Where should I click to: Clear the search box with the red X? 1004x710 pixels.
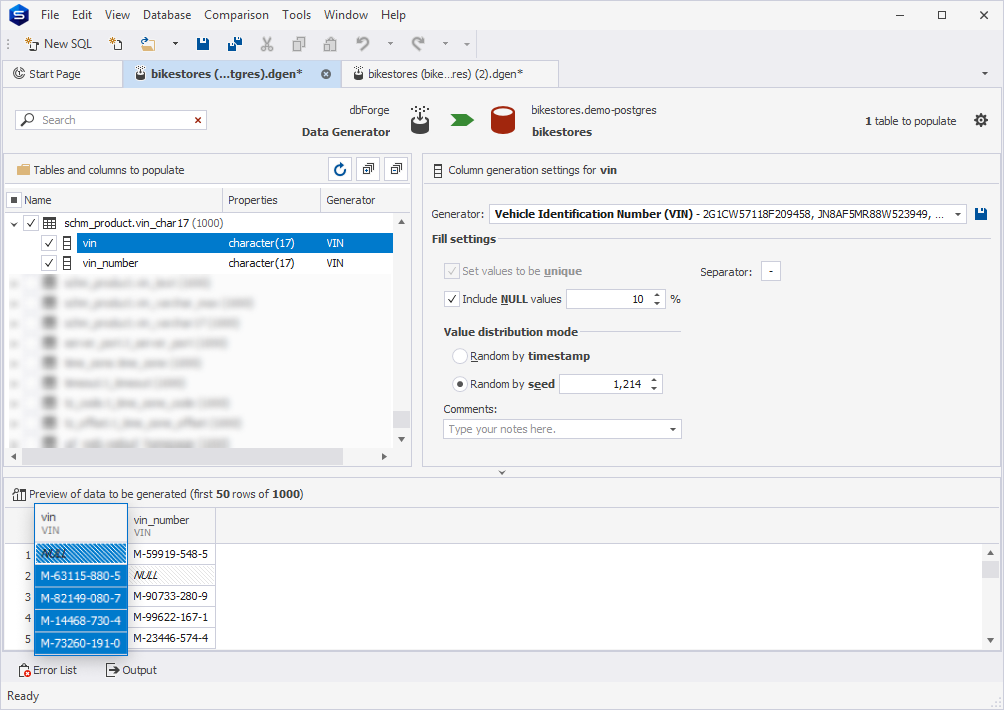(x=198, y=120)
